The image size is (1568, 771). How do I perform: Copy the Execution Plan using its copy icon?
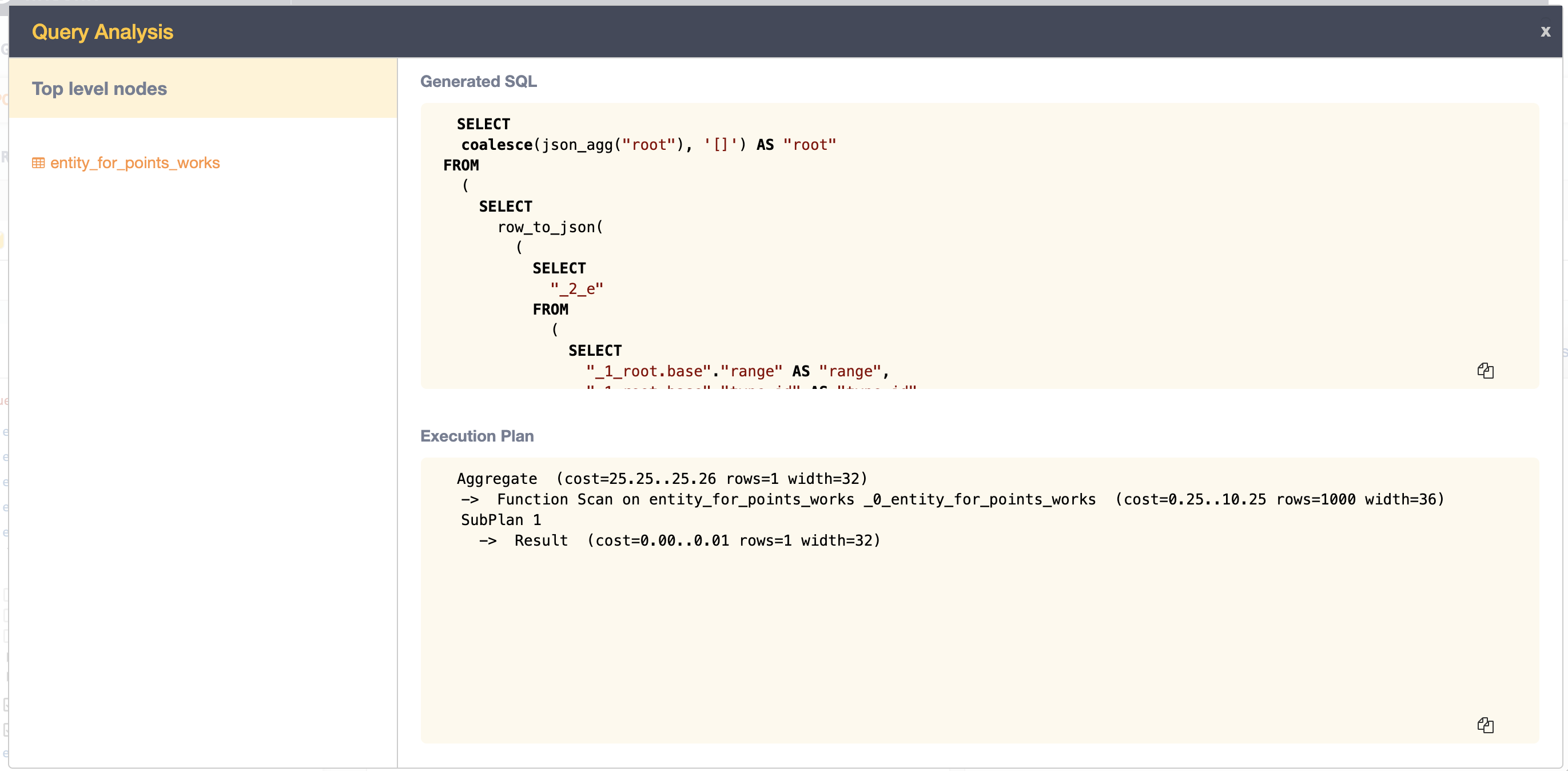pos(1486,725)
